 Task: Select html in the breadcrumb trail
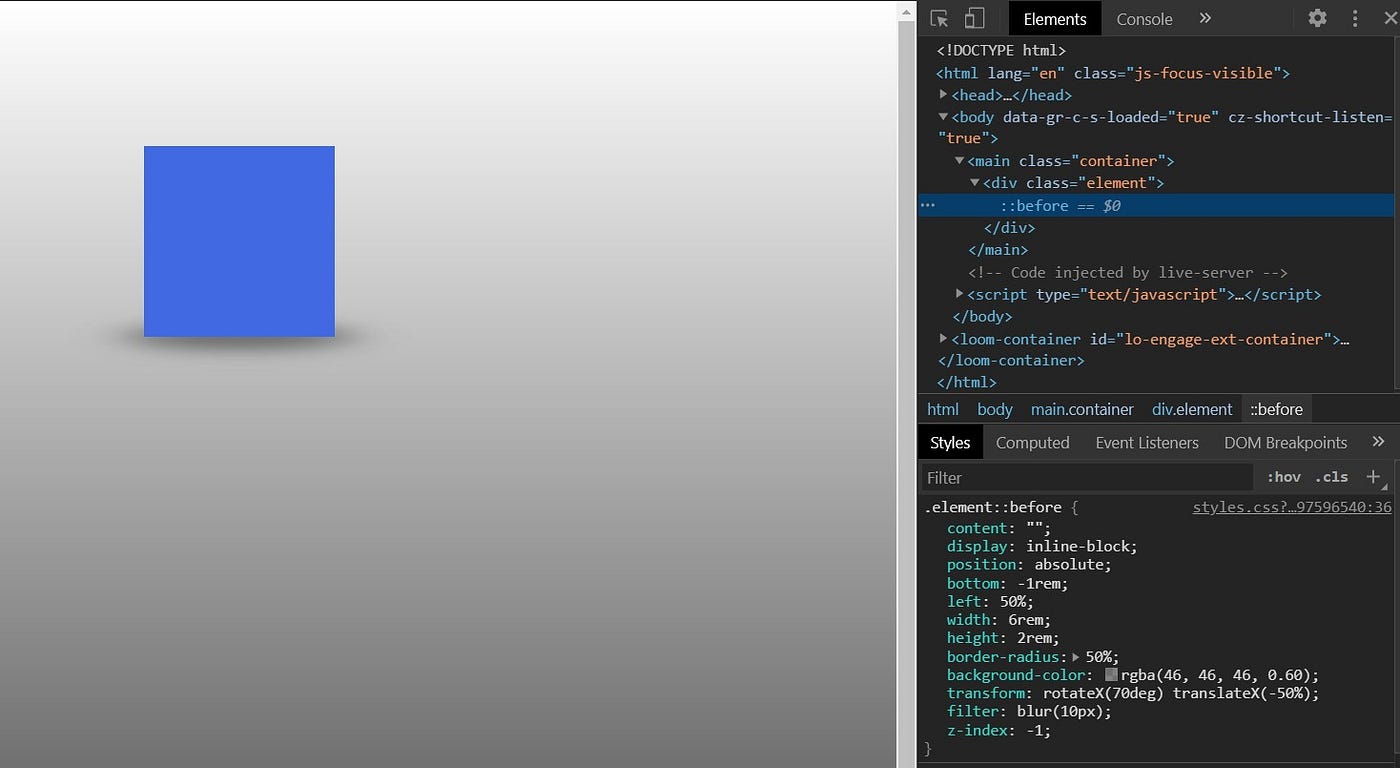coord(943,409)
